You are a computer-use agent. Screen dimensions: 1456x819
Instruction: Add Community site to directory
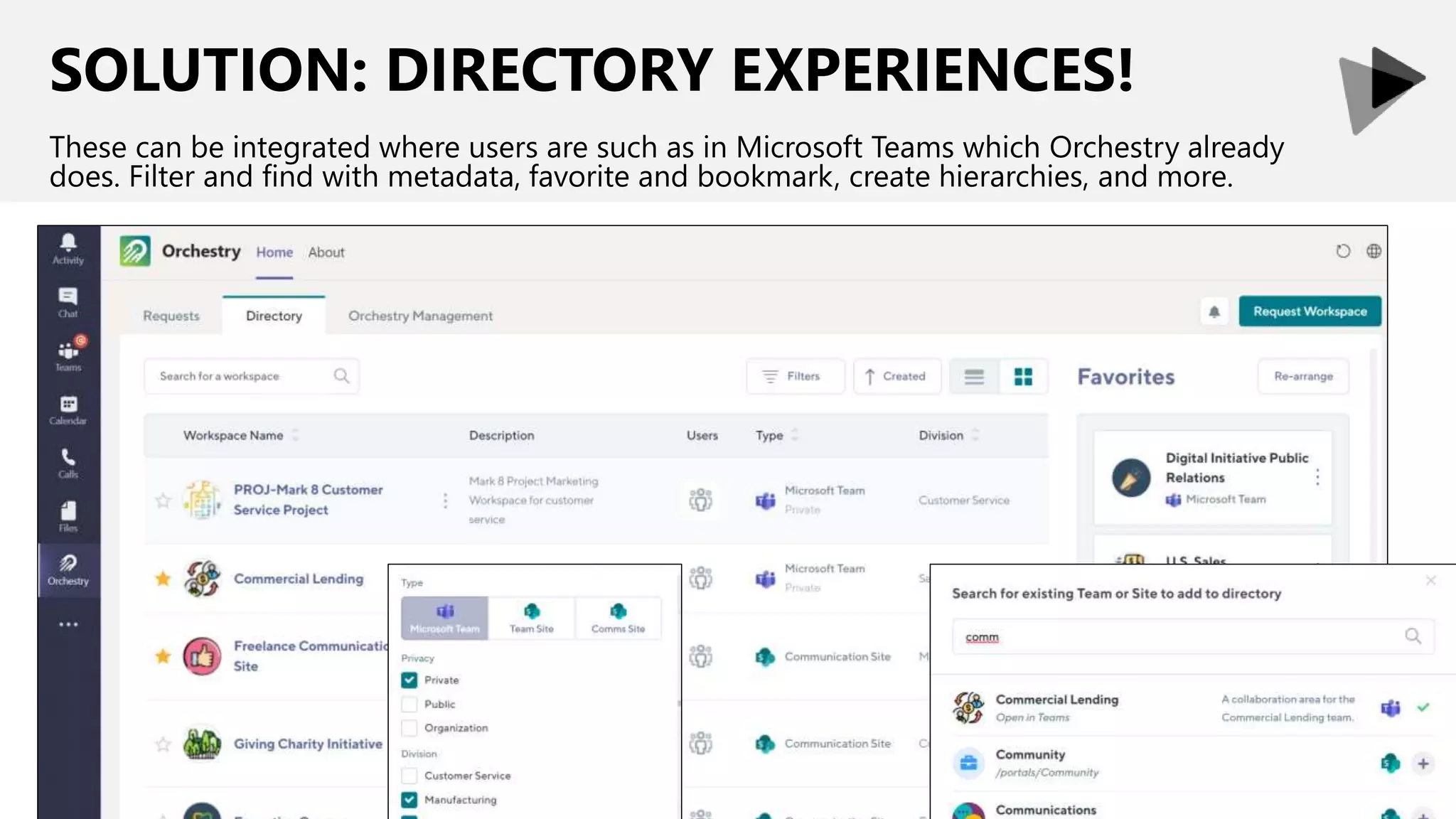(x=1423, y=764)
